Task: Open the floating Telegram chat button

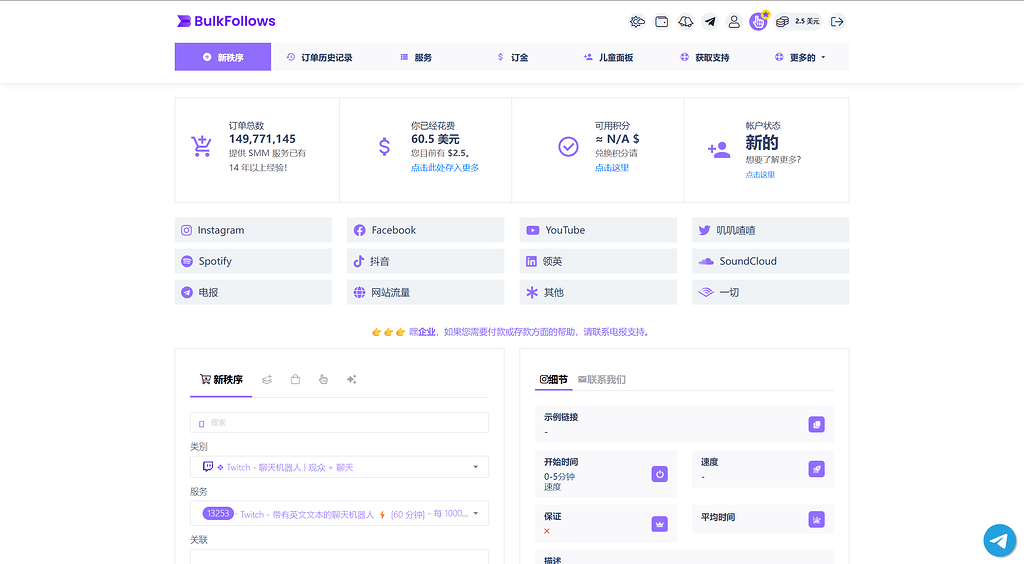Action: (x=1000, y=540)
